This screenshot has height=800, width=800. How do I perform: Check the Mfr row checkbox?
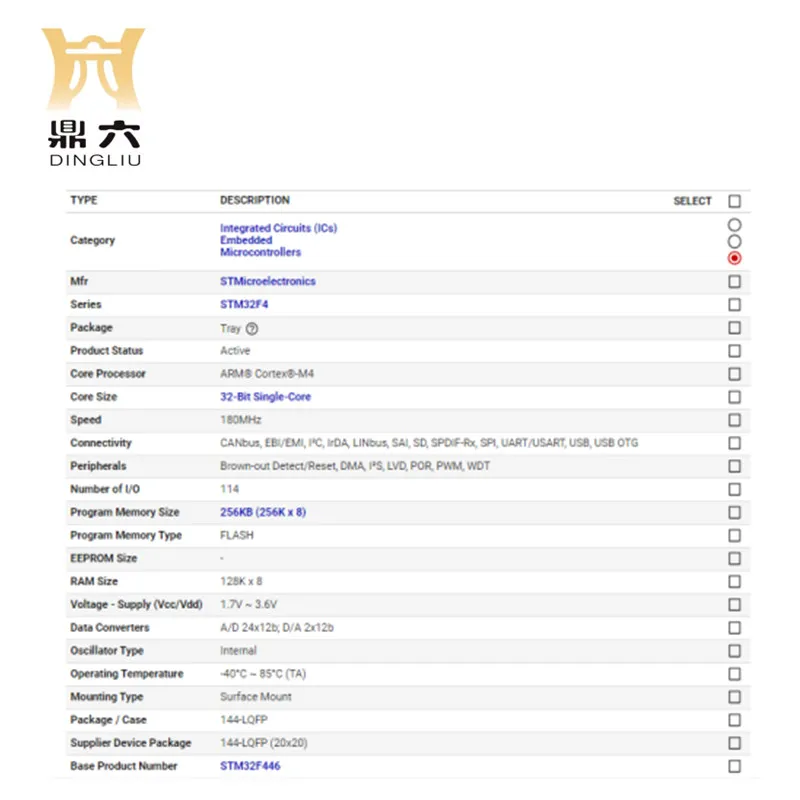734,282
